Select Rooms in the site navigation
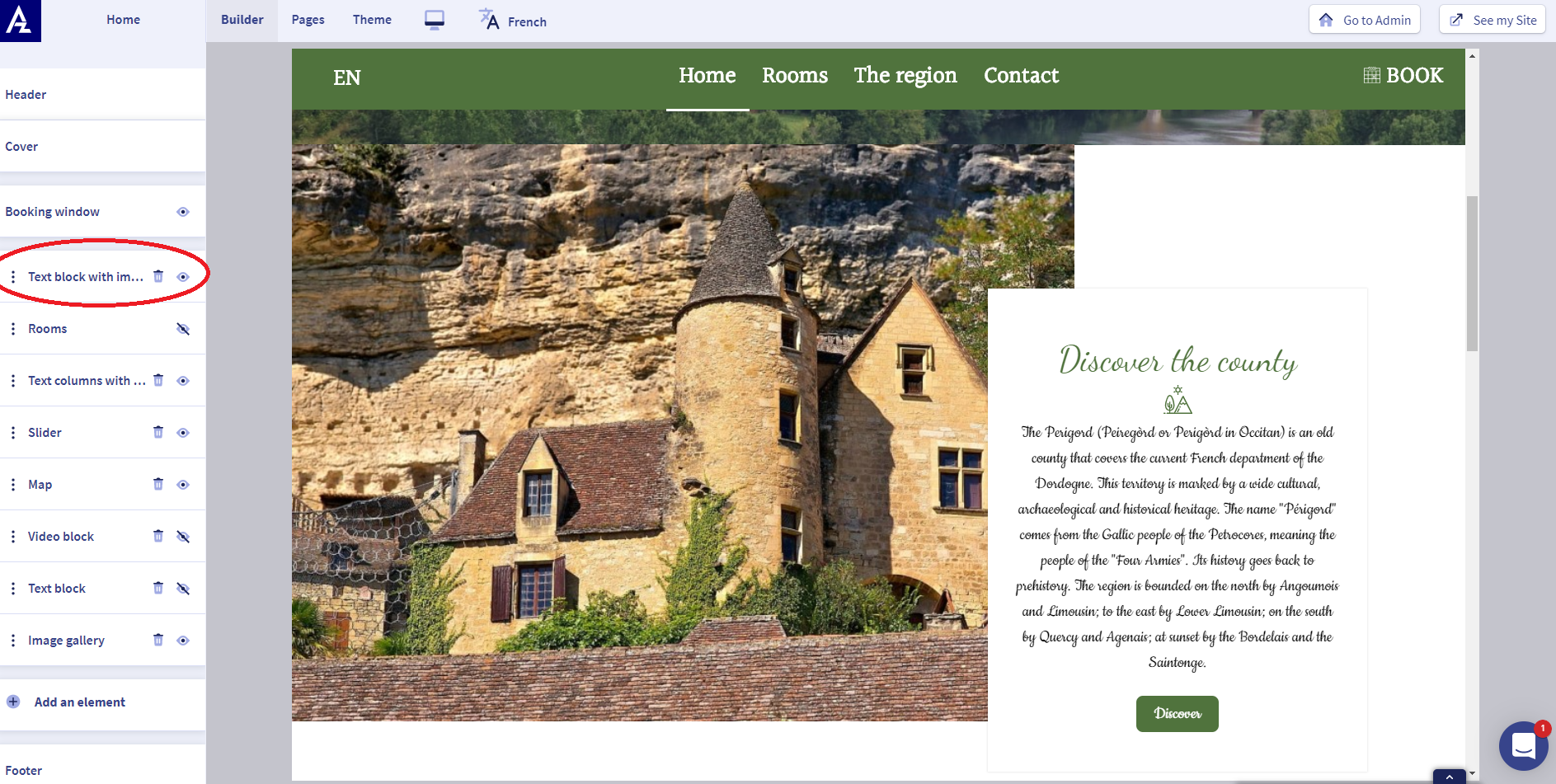1556x784 pixels. click(795, 75)
